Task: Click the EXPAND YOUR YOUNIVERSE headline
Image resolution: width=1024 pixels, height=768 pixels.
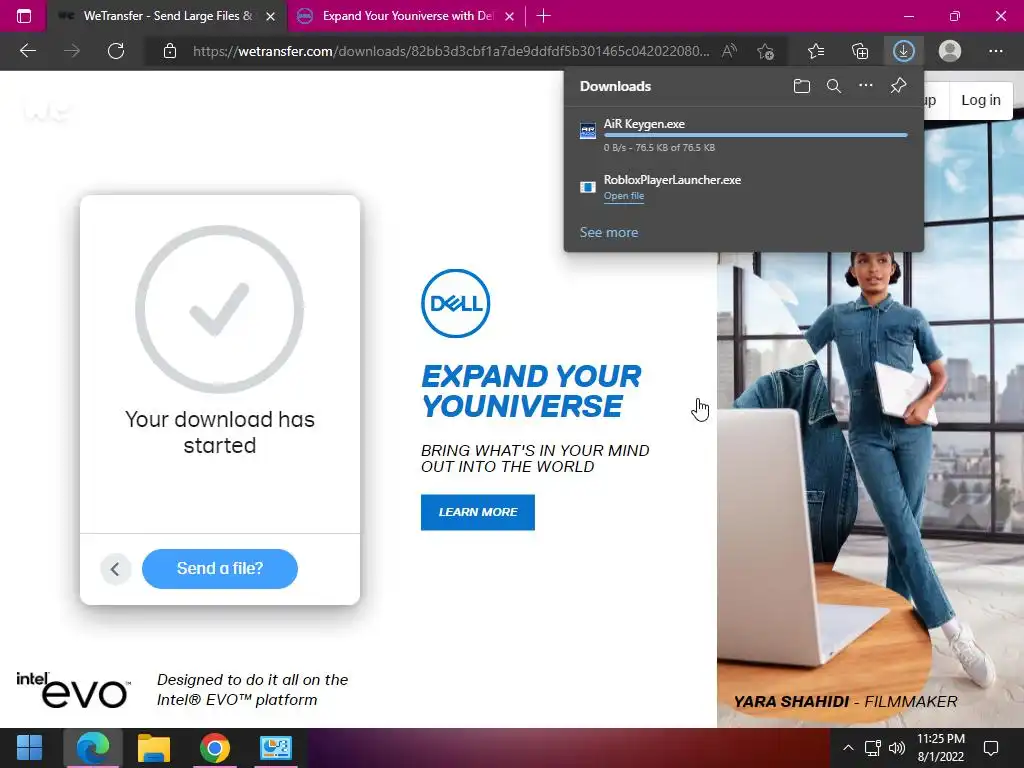Action: pos(531,391)
